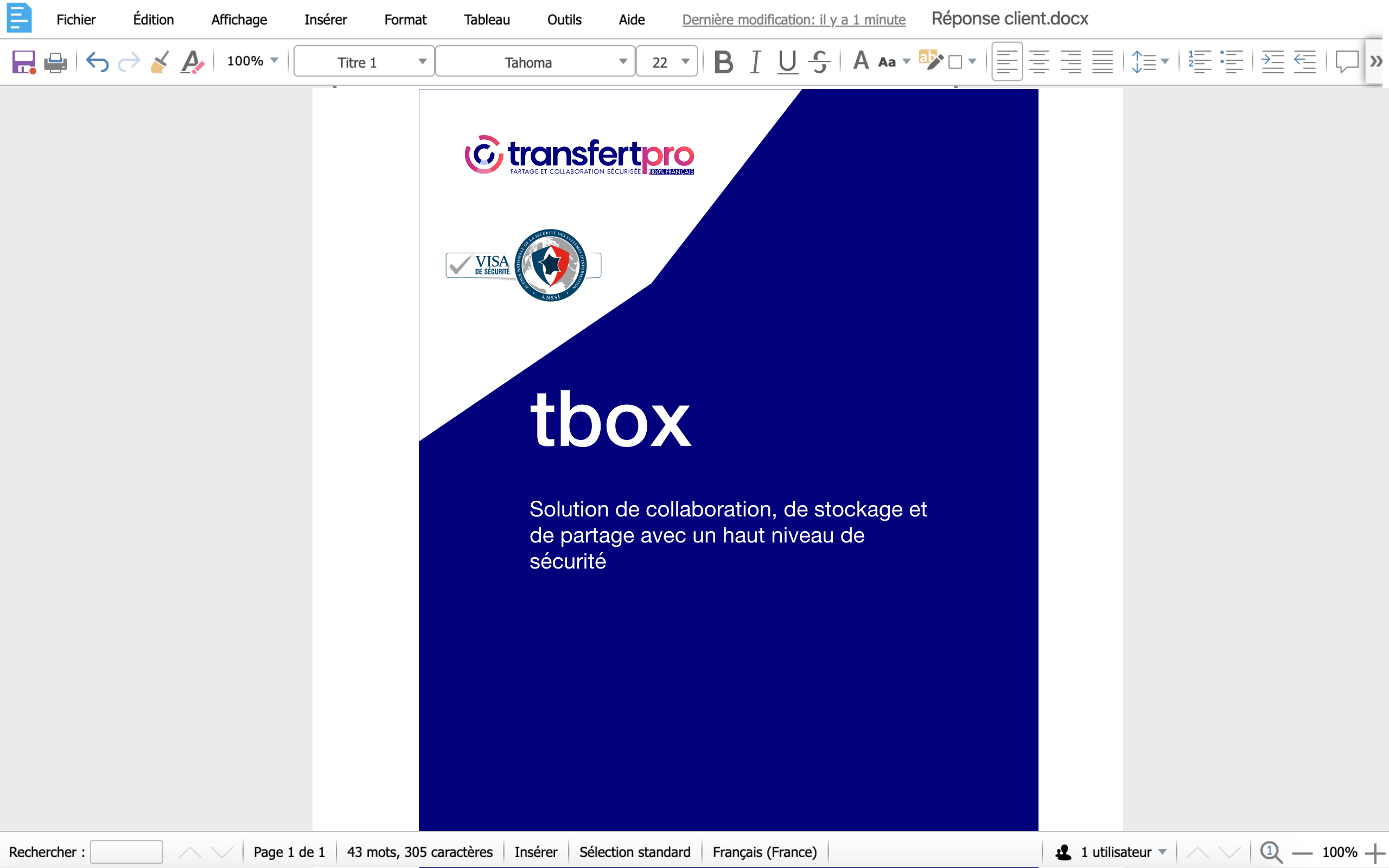The height and width of the screenshot is (868, 1389).
Task: Toggle Underline formatting on text
Action: pos(790,62)
